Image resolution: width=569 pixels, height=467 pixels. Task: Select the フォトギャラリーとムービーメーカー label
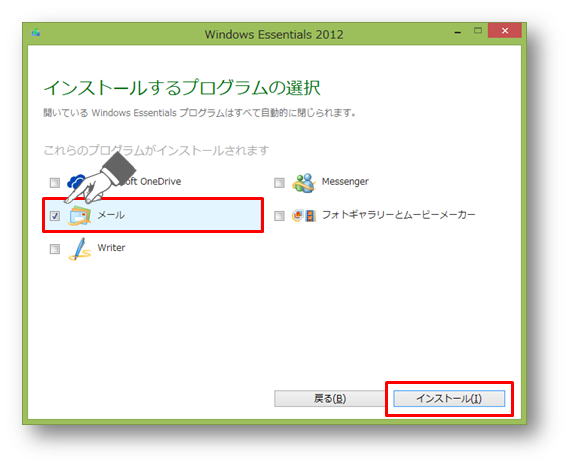(398, 215)
